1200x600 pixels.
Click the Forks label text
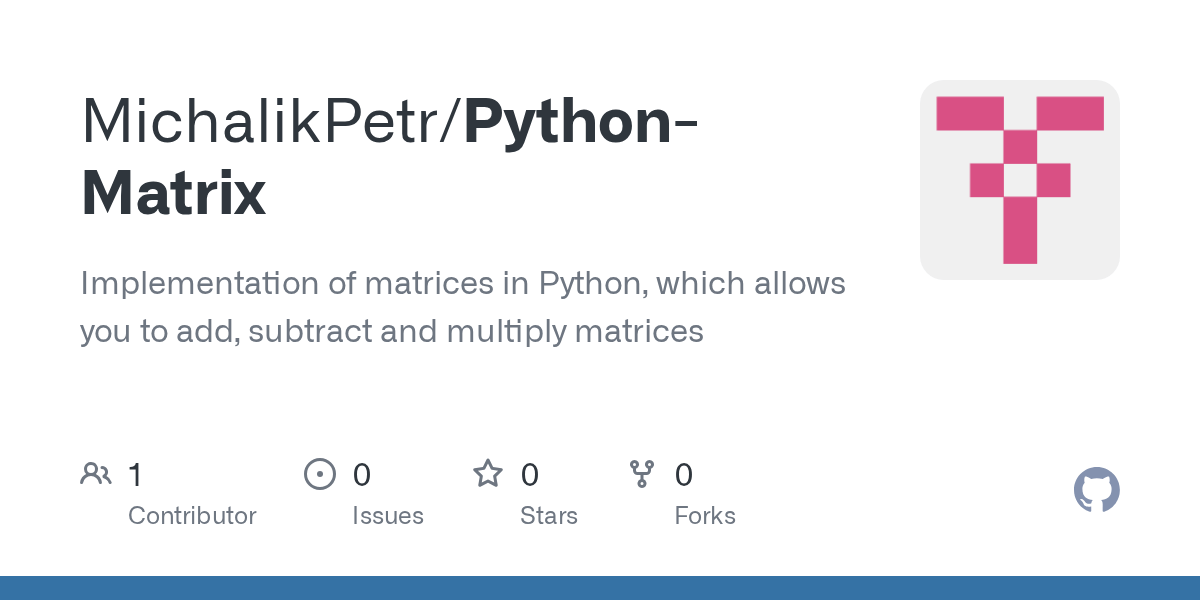pyautogui.click(x=705, y=516)
